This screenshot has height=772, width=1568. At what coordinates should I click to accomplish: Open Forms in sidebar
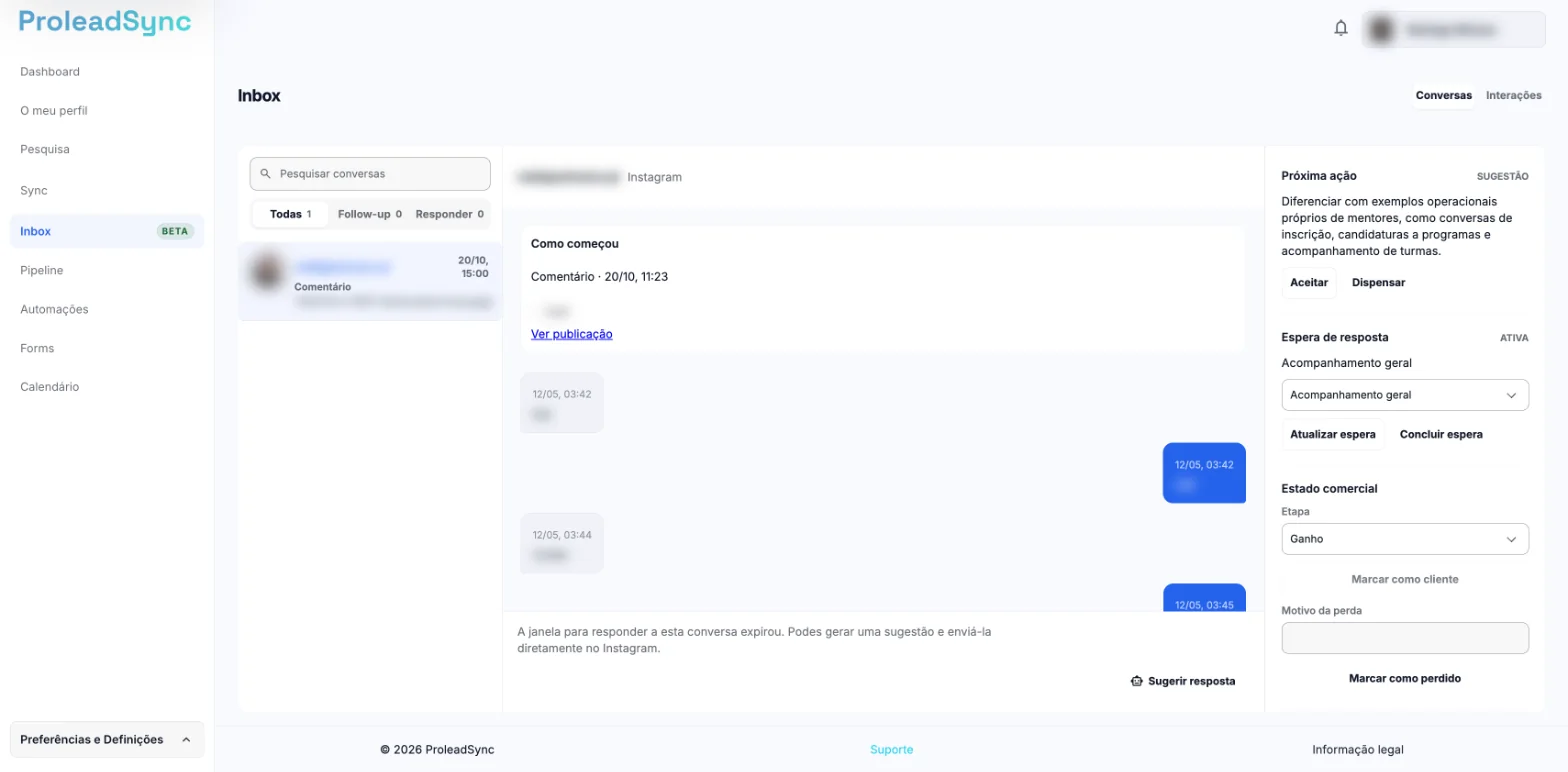(37, 349)
